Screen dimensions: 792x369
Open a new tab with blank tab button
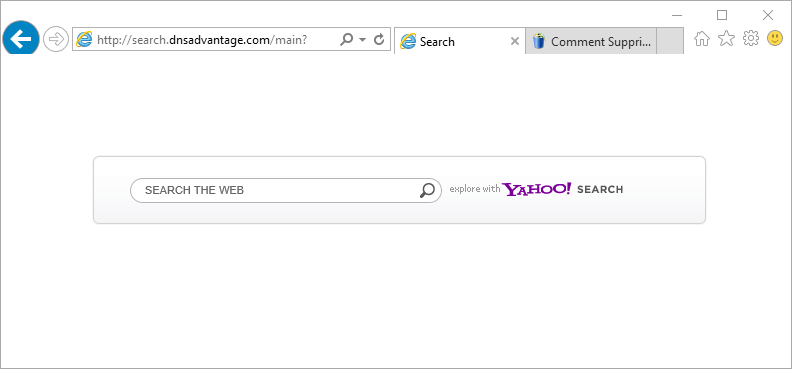click(670, 41)
